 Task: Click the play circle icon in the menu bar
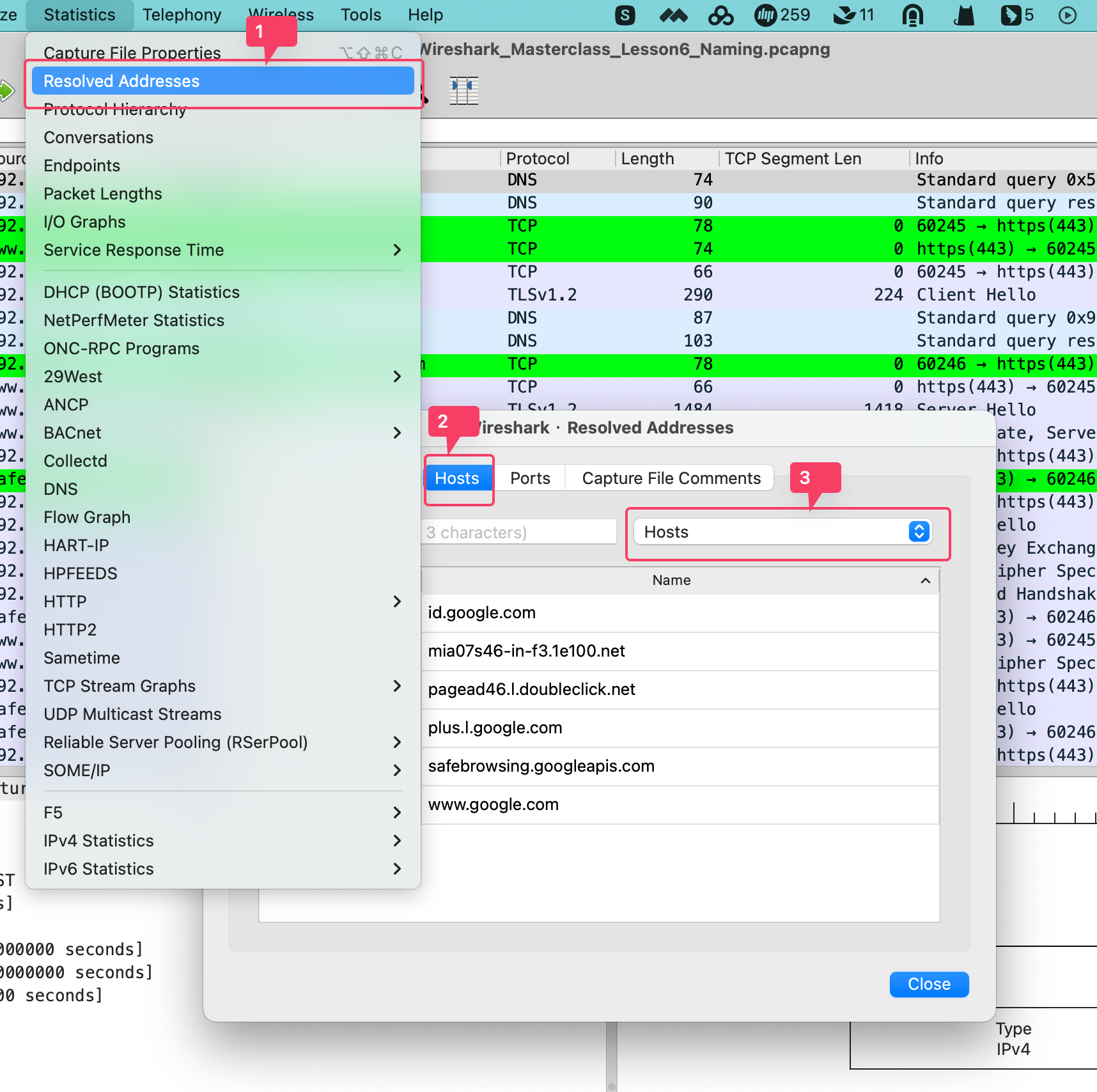coord(1067,15)
